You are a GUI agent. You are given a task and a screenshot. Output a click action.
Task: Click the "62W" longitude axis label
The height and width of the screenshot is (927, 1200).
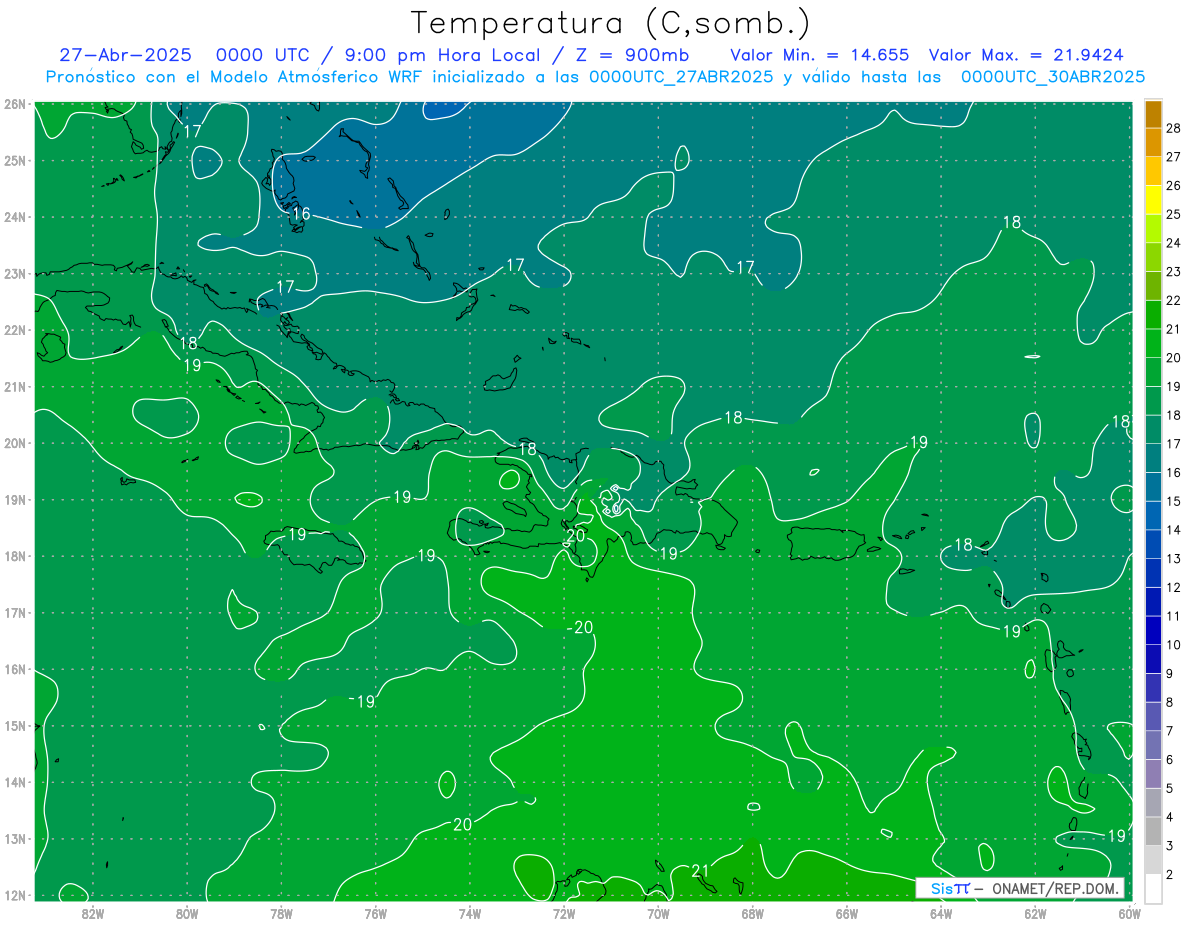1035,913
